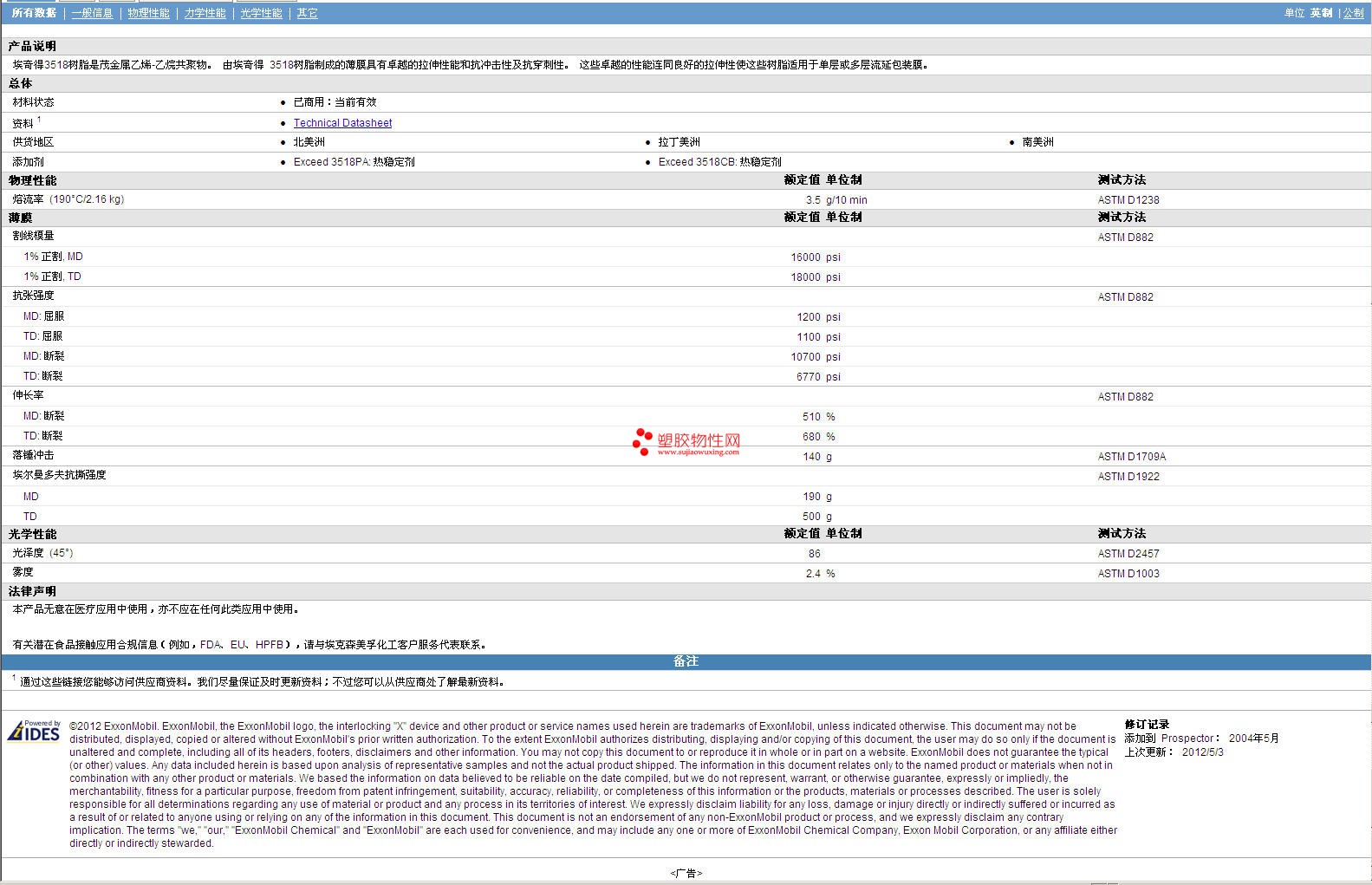Screen dimensions: 1372x885
Task: Click the 伸长率 row label
Action: (28, 395)
